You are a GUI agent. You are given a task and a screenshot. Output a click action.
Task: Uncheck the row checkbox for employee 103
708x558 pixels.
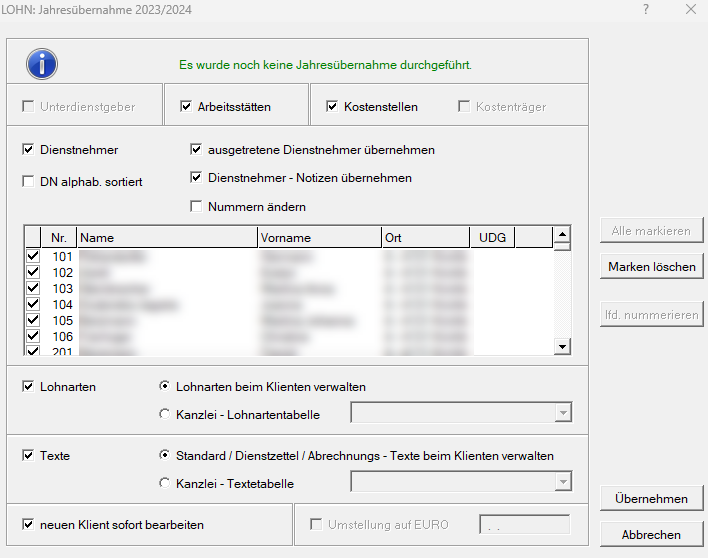33,288
